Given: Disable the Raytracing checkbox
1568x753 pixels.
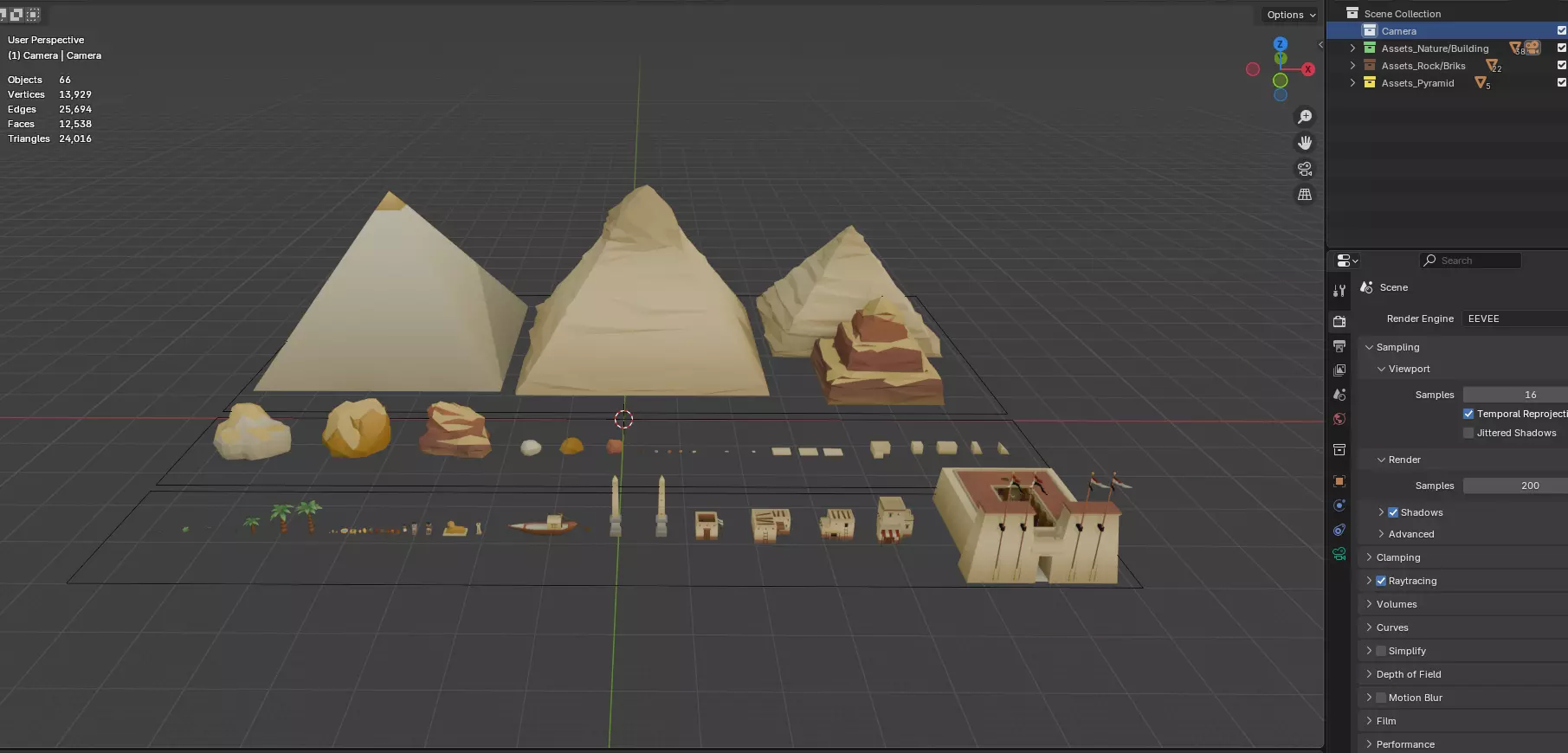Looking at the screenshot, I should click(1381, 581).
